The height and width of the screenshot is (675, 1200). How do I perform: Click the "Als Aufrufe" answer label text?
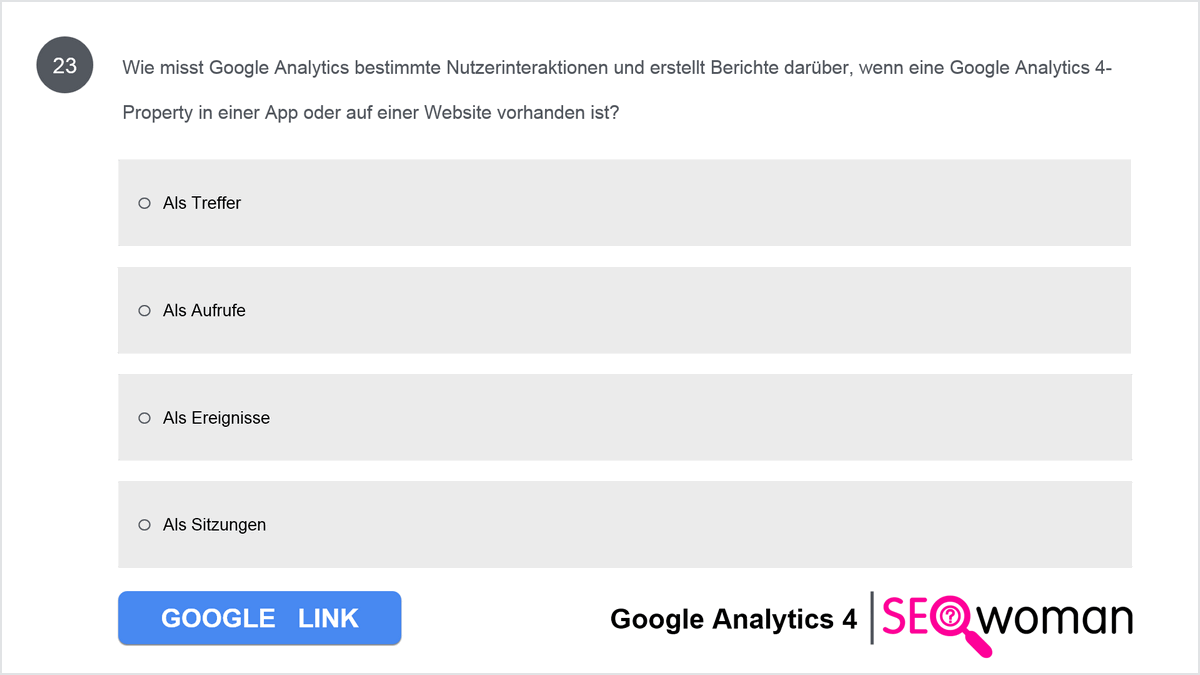pos(204,311)
